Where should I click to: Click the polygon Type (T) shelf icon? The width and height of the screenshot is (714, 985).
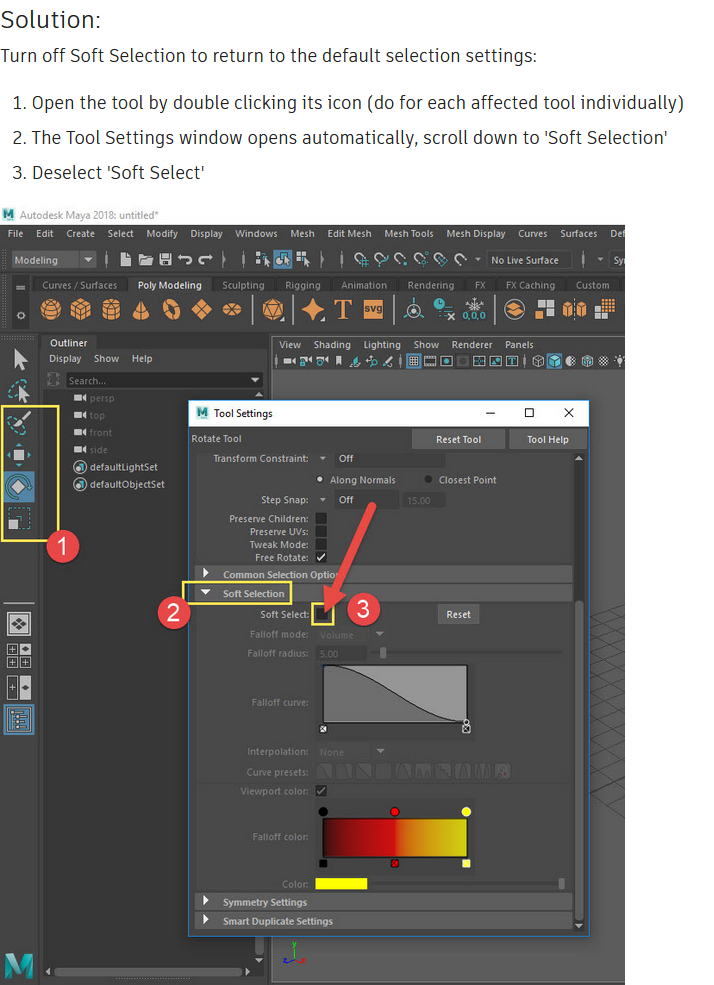pos(343,310)
